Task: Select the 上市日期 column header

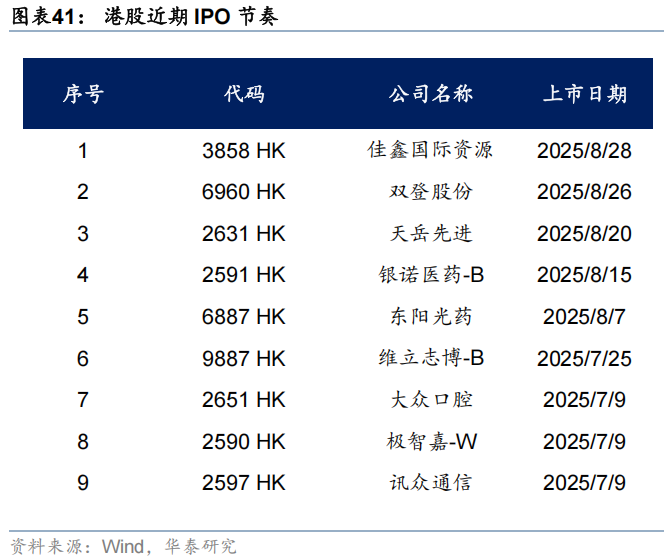Action: (x=584, y=94)
